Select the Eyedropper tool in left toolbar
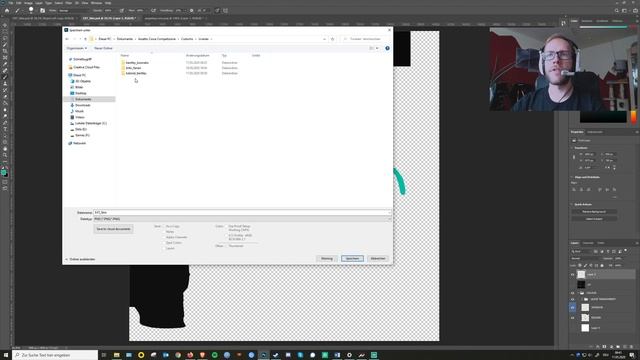This screenshot has width=640, height=360. [x=5, y=64]
